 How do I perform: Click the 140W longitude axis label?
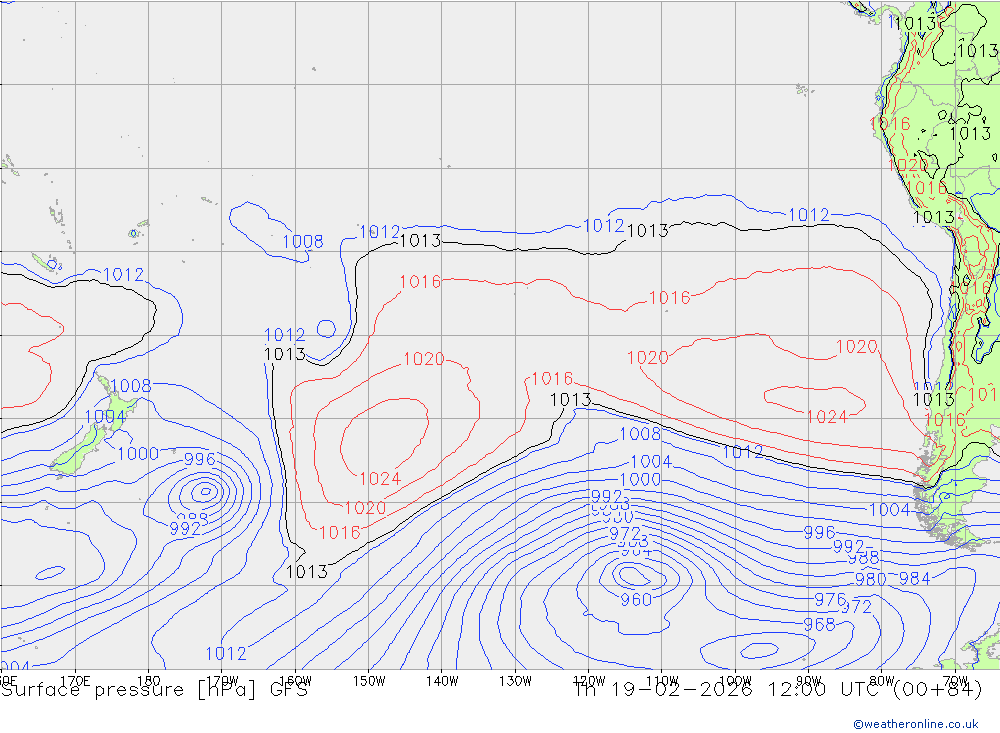441,680
